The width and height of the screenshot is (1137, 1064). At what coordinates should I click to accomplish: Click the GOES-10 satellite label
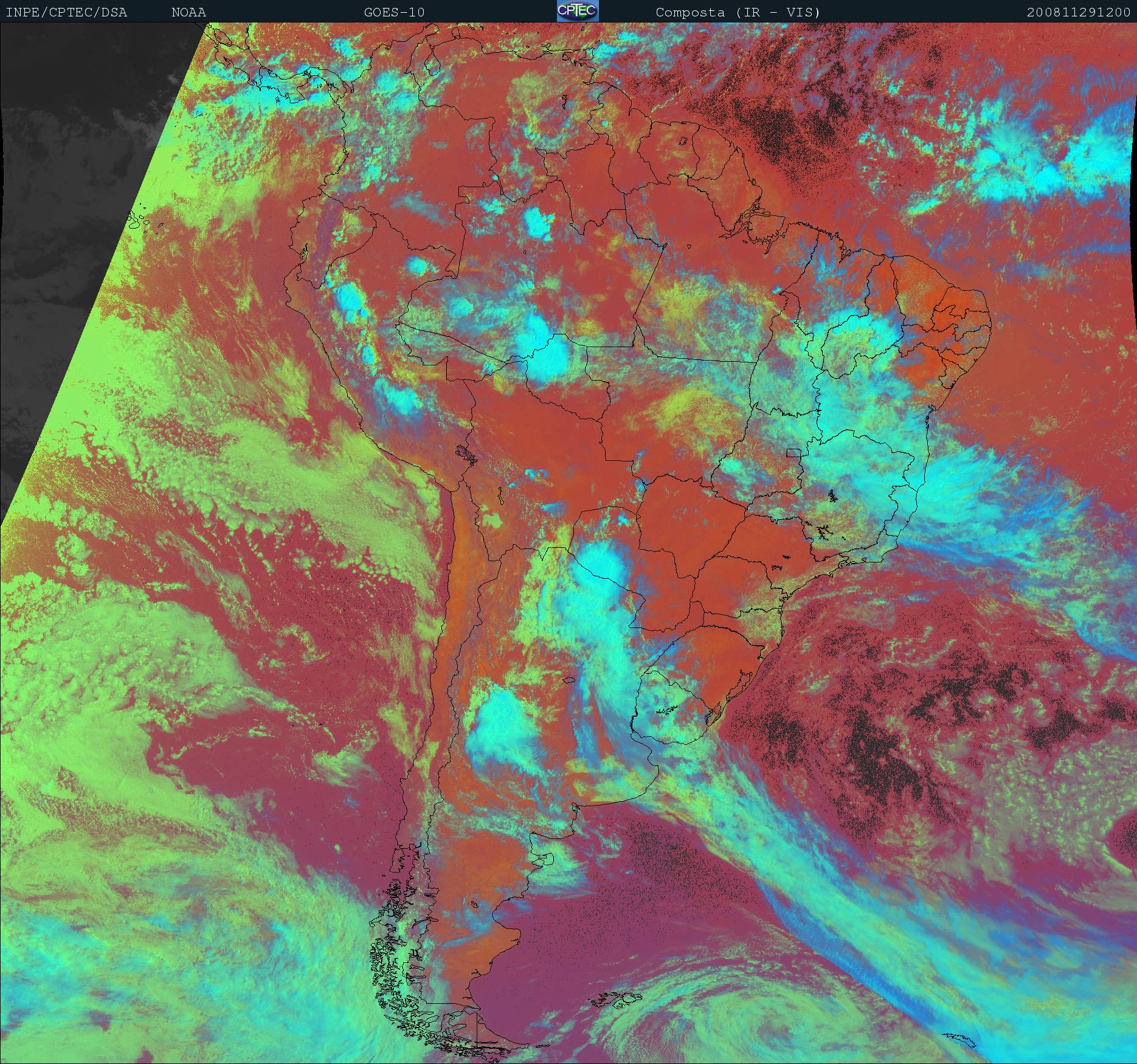point(394,12)
